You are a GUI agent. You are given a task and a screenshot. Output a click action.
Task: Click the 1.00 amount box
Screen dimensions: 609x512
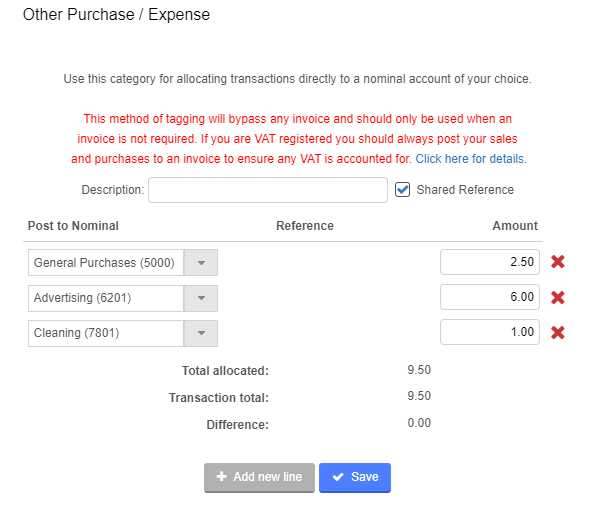(x=490, y=332)
